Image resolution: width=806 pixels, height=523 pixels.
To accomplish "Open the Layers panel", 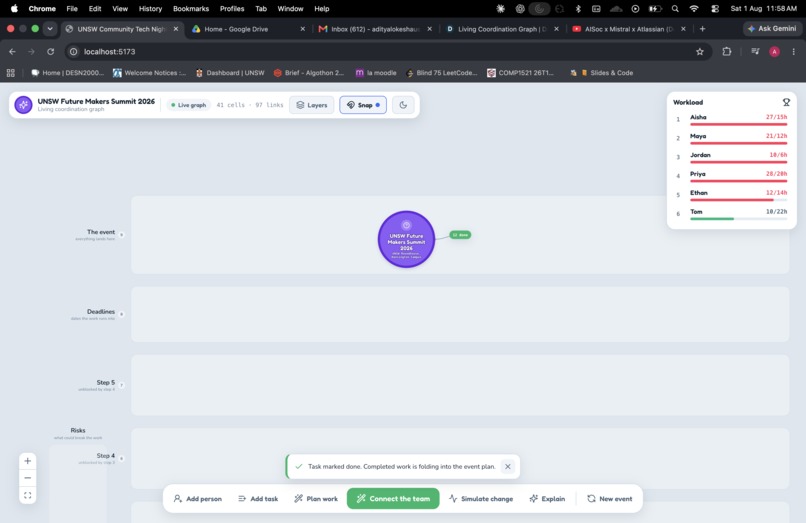I will [312, 105].
